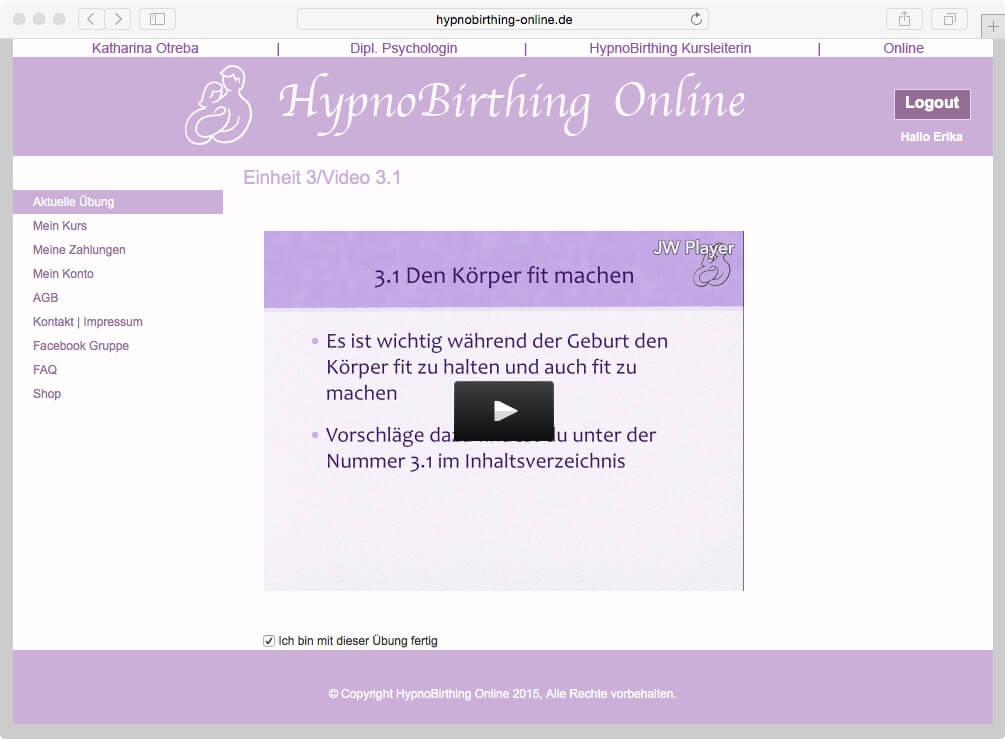Open Katharina Otreba link in top bar

[x=145, y=48]
